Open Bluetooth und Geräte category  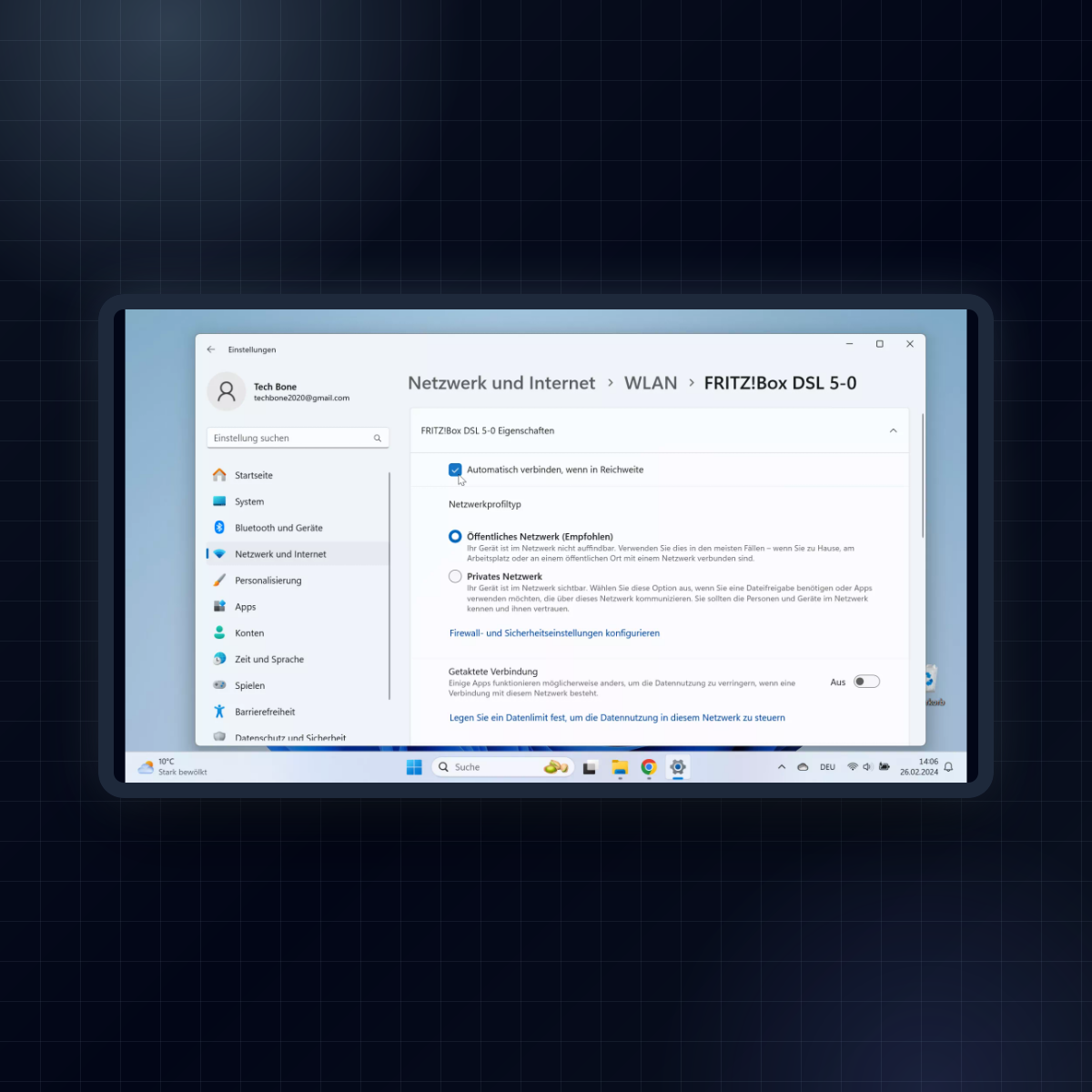click(x=298, y=528)
